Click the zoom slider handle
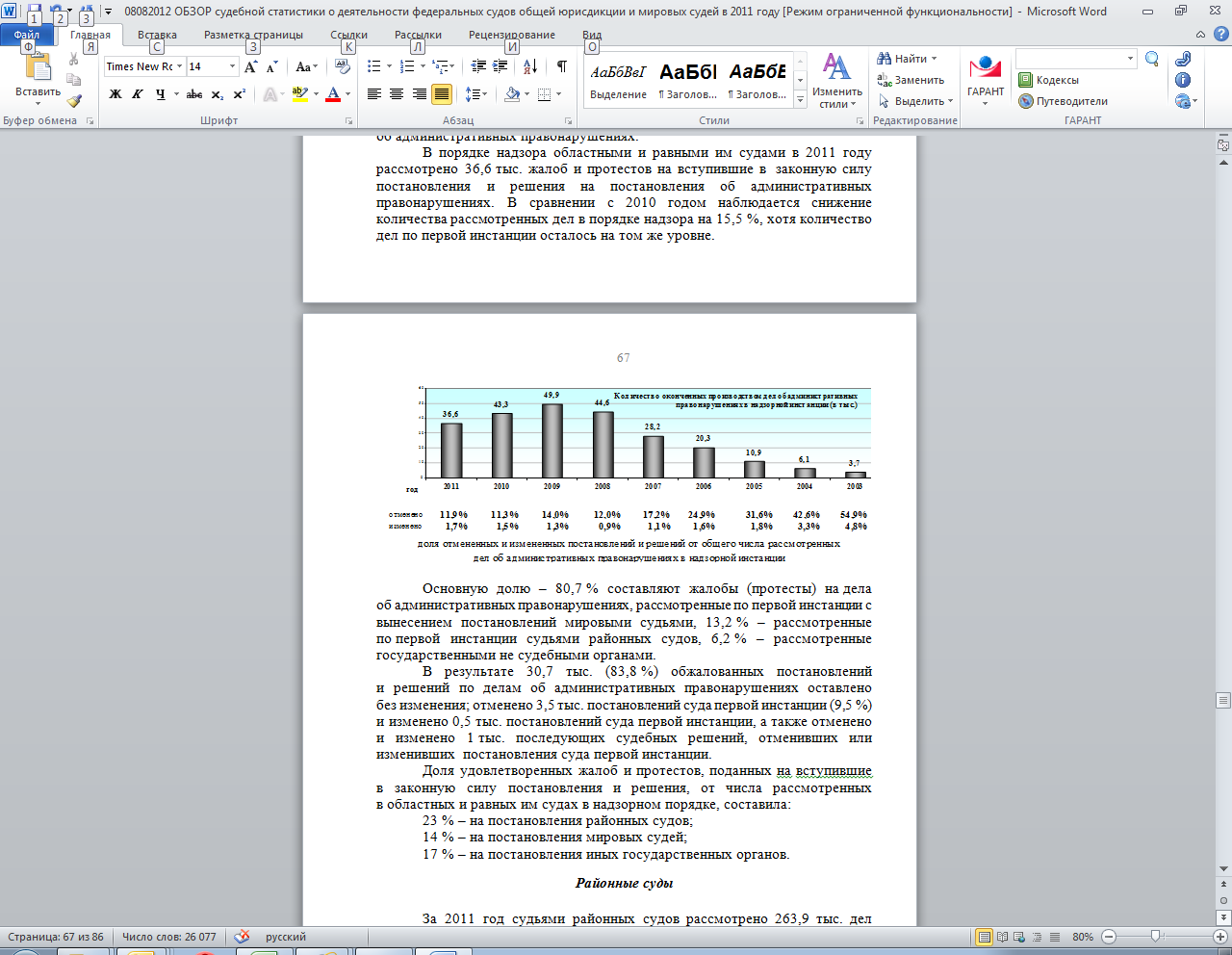This screenshot has height=955, width=1232. (x=1156, y=937)
